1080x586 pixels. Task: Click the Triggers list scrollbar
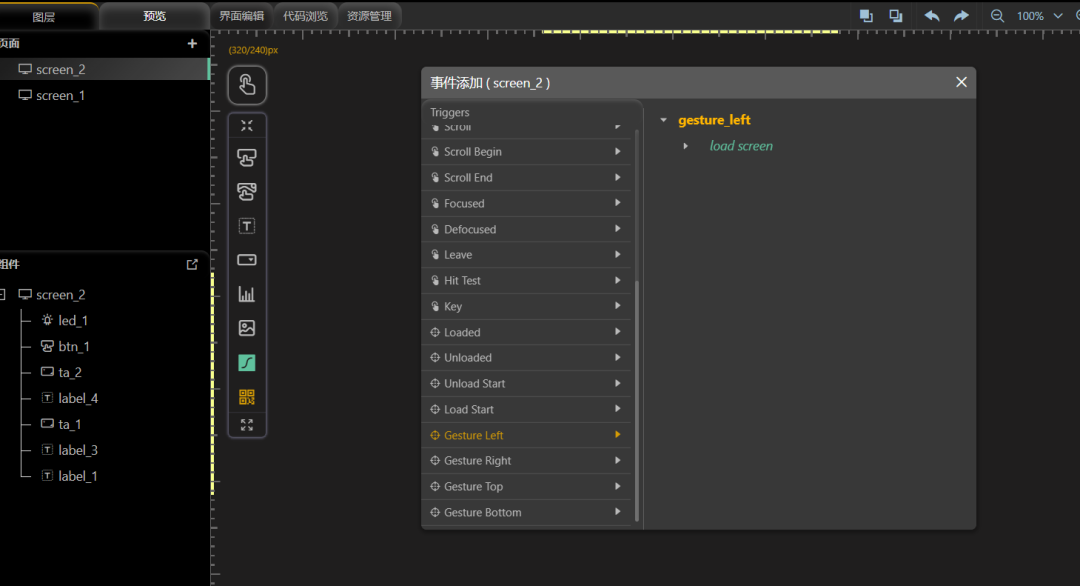(x=636, y=400)
